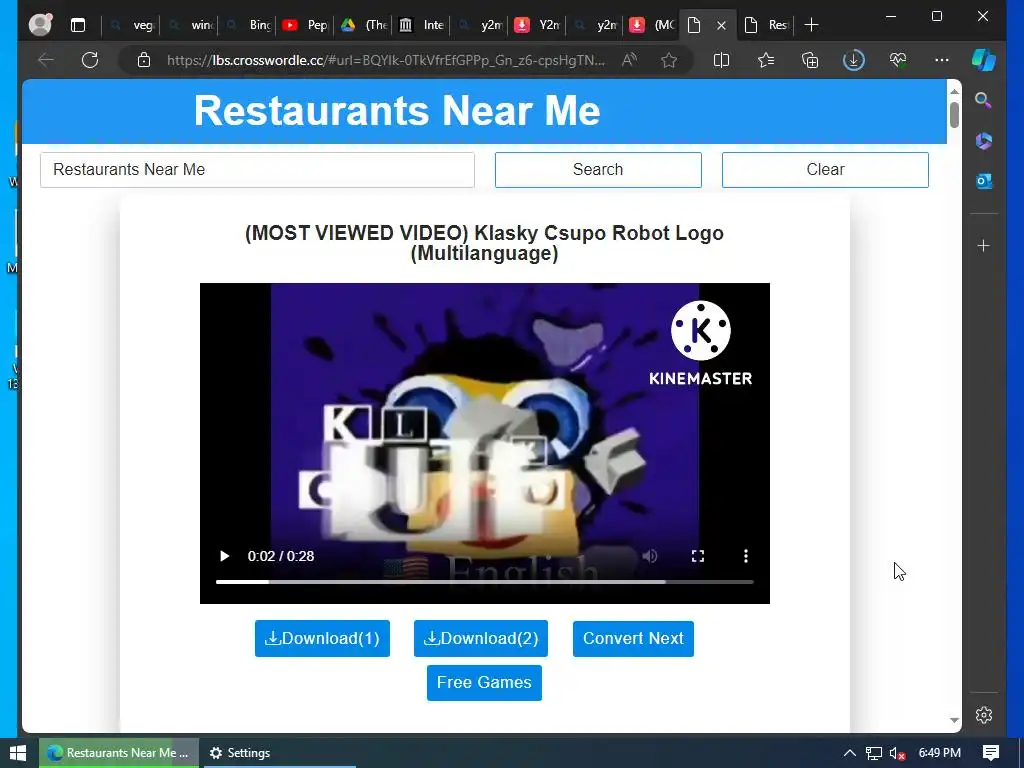Image resolution: width=1024 pixels, height=768 pixels.
Task: Click muted volume tray icon
Action: [x=897, y=754]
